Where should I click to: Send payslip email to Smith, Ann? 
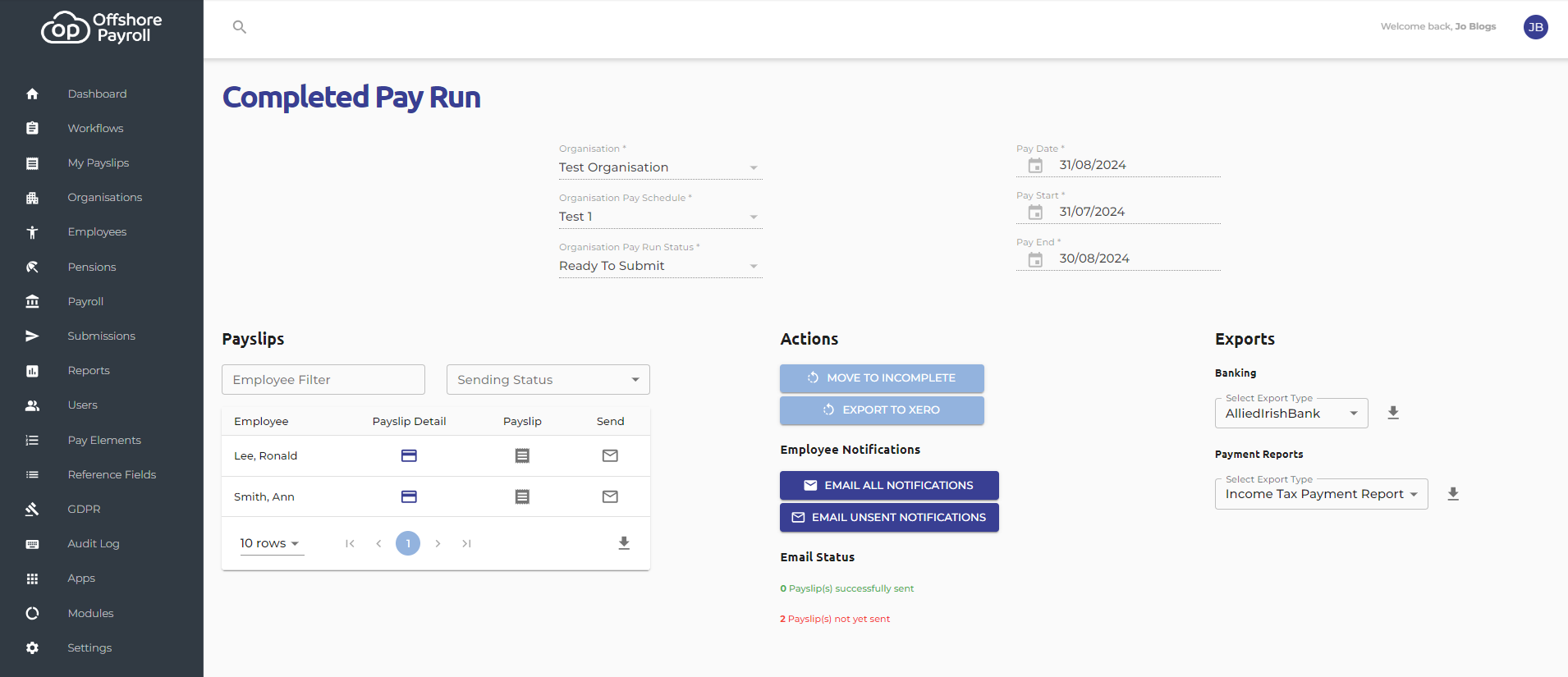pyautogui.click(x=610, y=496)
